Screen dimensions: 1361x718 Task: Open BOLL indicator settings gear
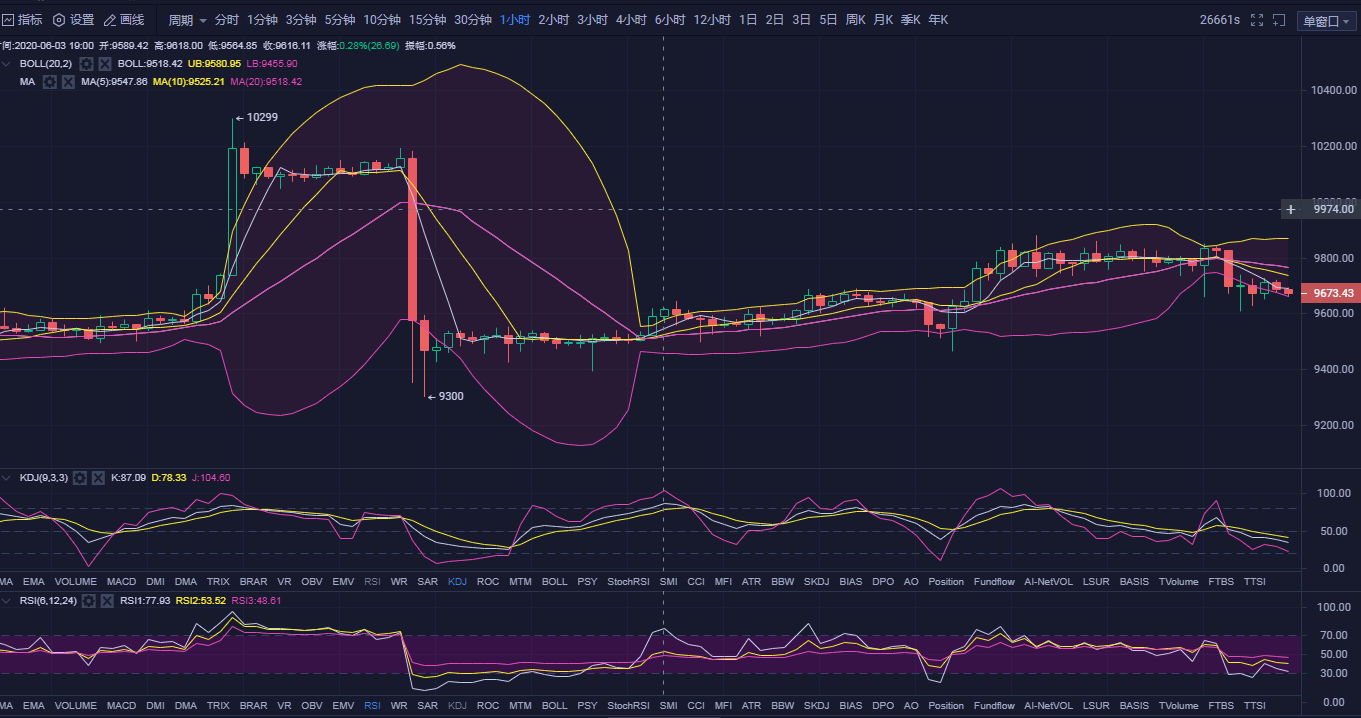(x=87, y=63)
